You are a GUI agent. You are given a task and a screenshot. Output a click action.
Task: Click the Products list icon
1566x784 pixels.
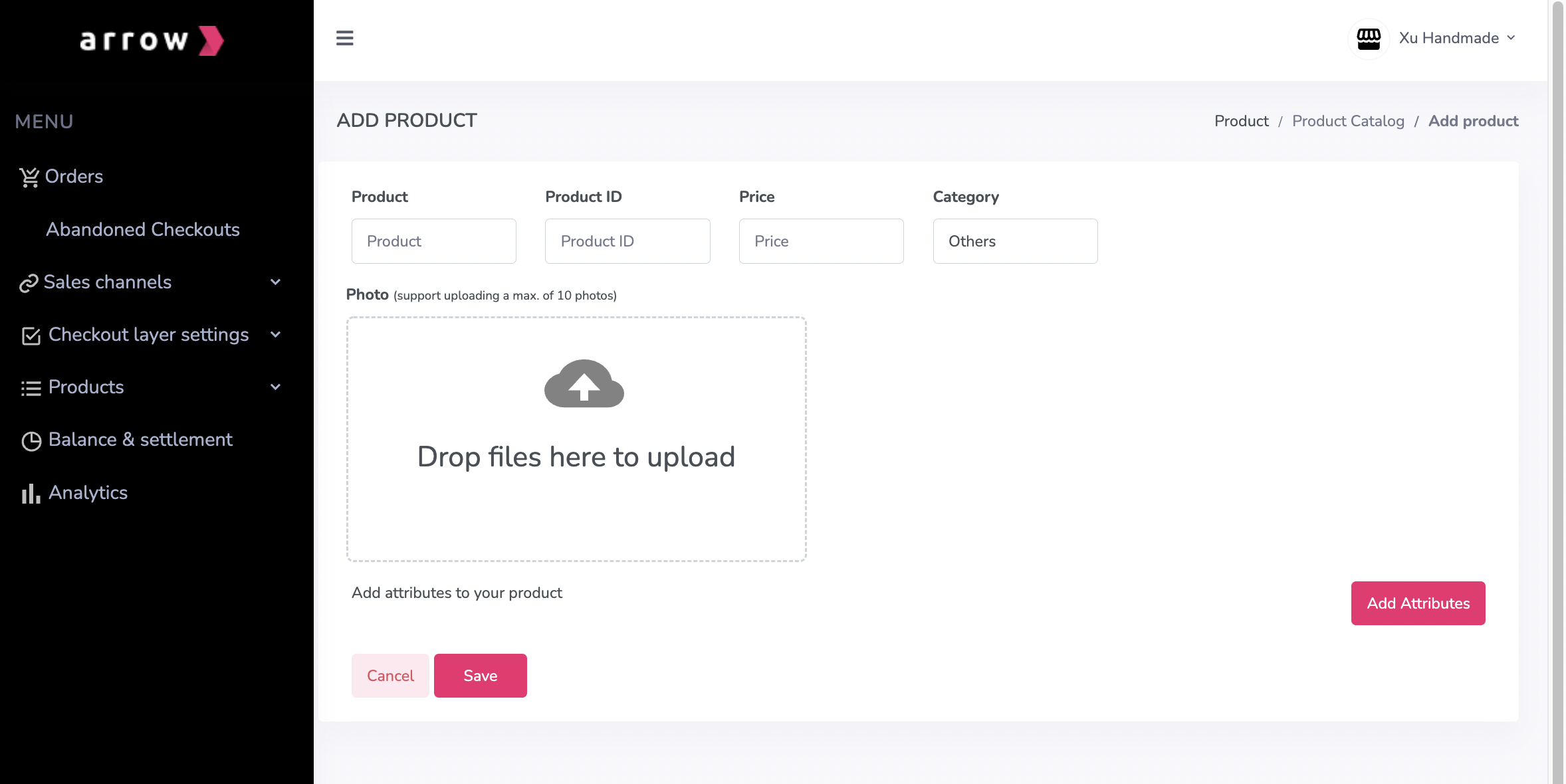coord(31,389)
